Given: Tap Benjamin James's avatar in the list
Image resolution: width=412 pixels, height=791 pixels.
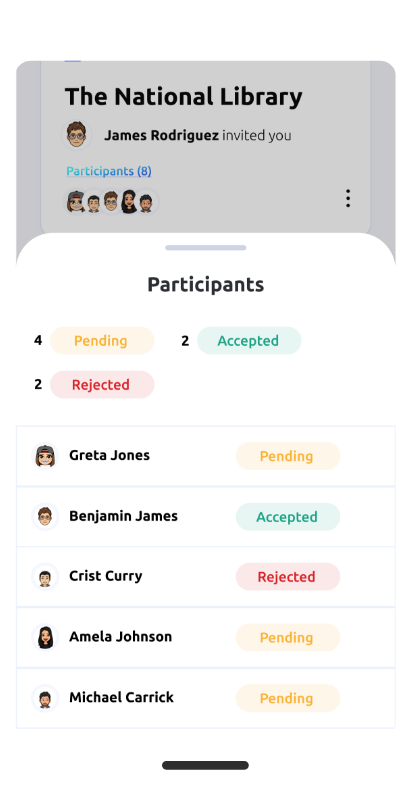Looking at the screenshot, I should tap(45, 517).
